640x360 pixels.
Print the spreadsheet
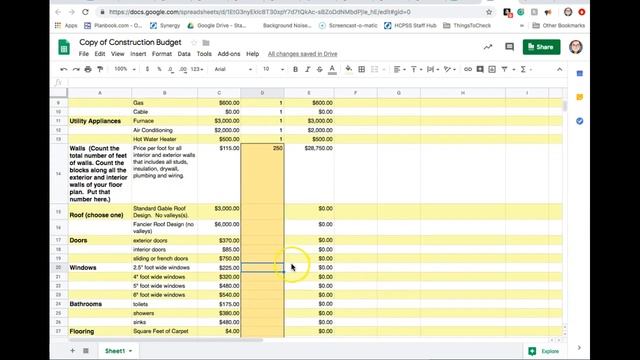click(88, 69)
